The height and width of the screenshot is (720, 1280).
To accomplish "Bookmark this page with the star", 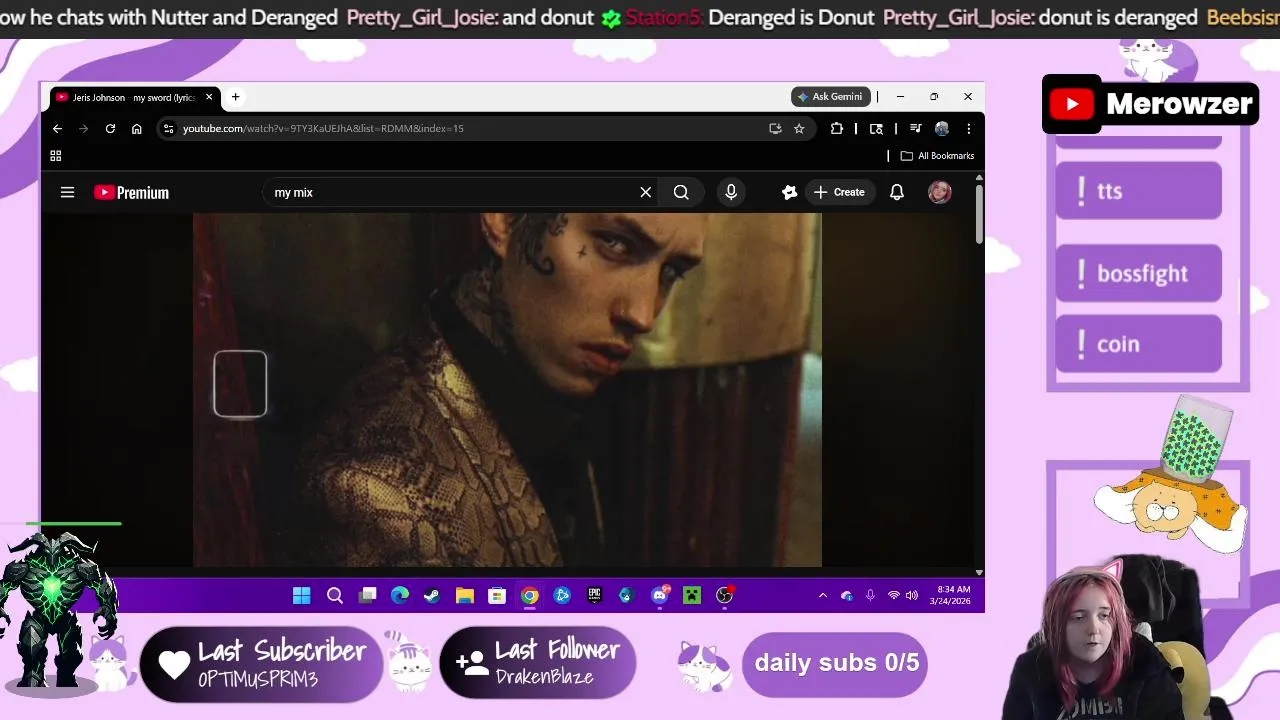I will tap(799, 128).
